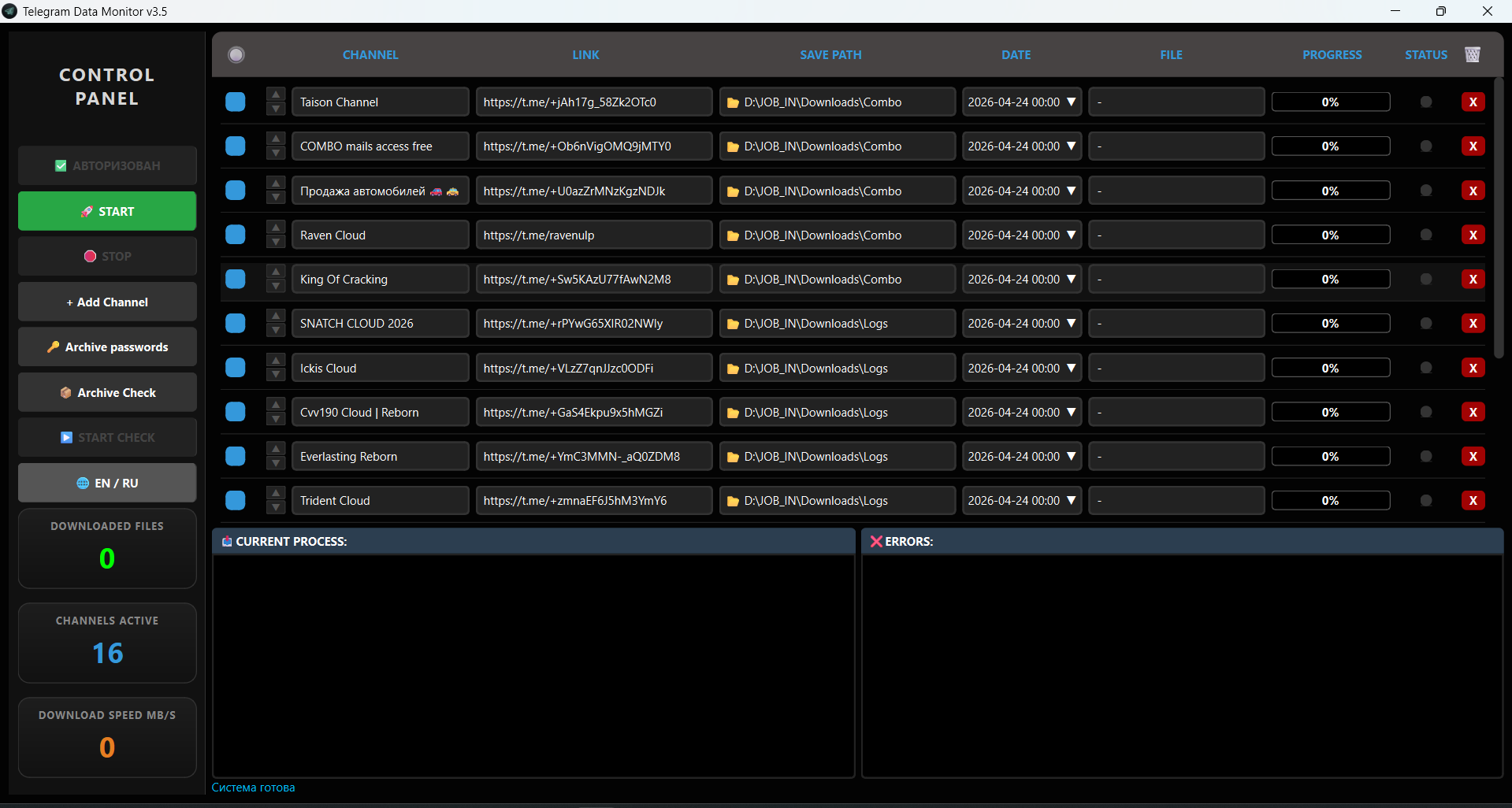Reorder Everlasting Reborn row with arrows
This screenshot has height=808, width=1512.
(276, 456)
